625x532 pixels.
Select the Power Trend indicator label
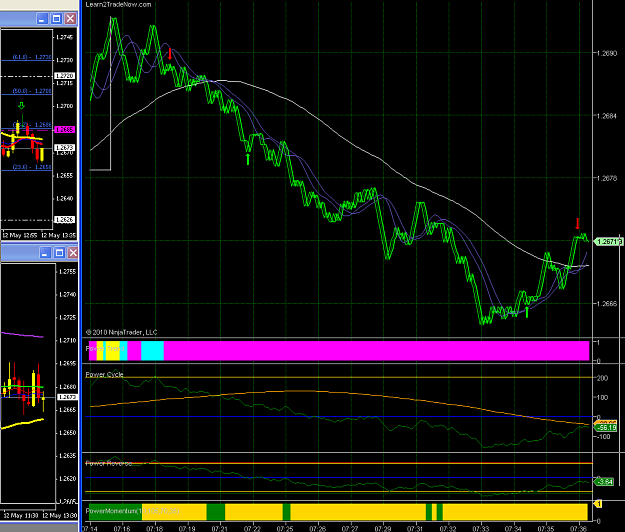(105, 349)
